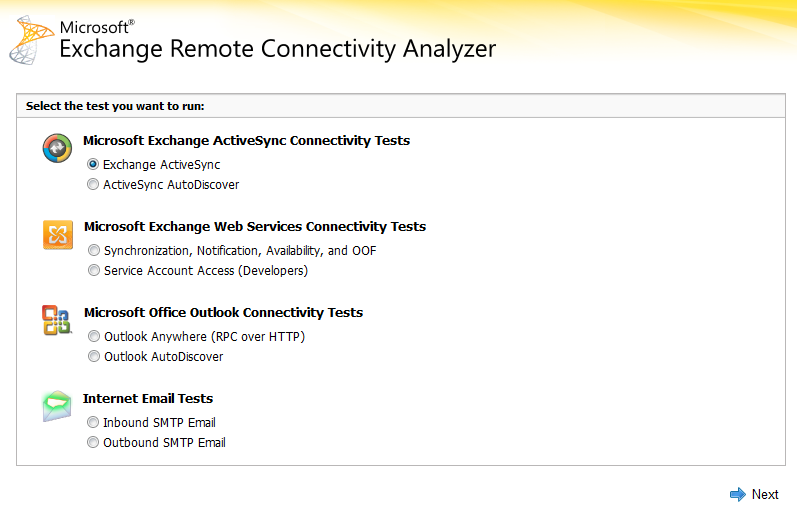Click the Microsoft Exchange logo in header
The image size is (797, 528).
[31, 40]
